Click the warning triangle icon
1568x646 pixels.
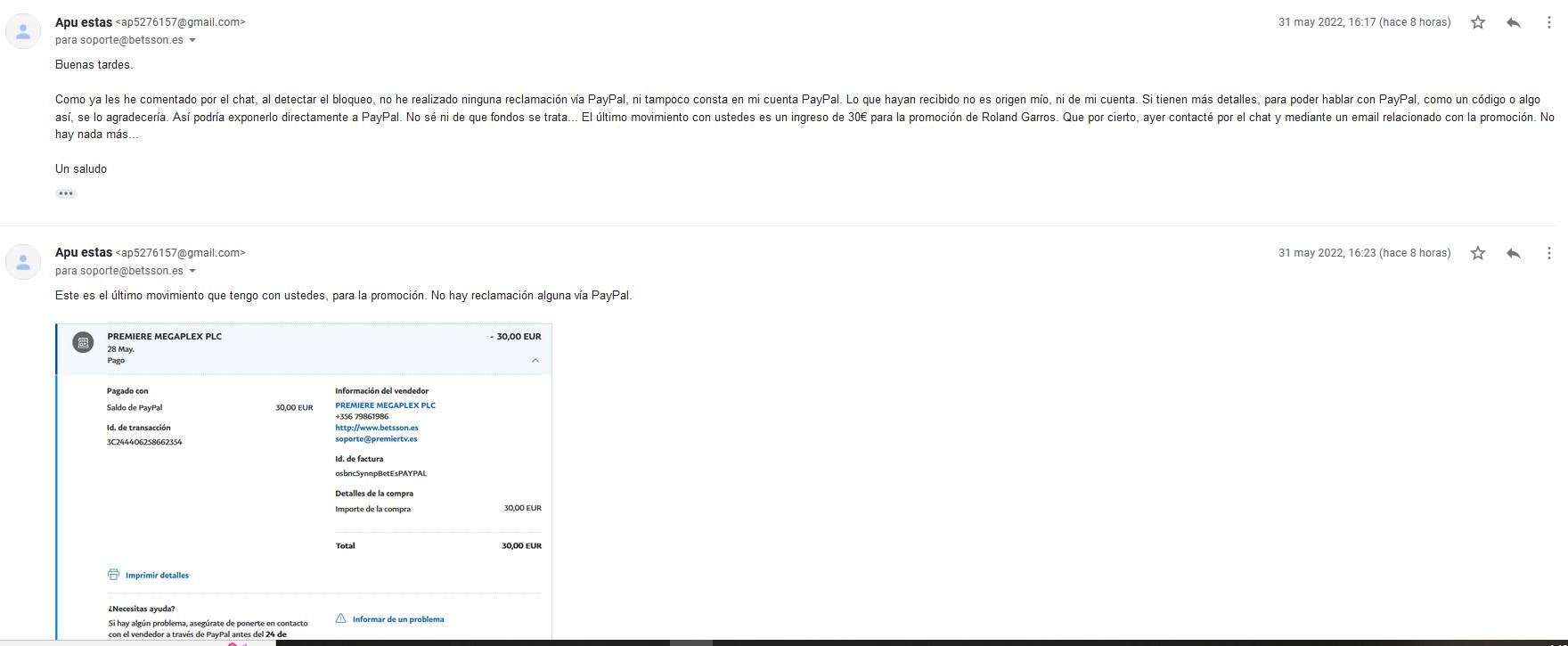341,618
